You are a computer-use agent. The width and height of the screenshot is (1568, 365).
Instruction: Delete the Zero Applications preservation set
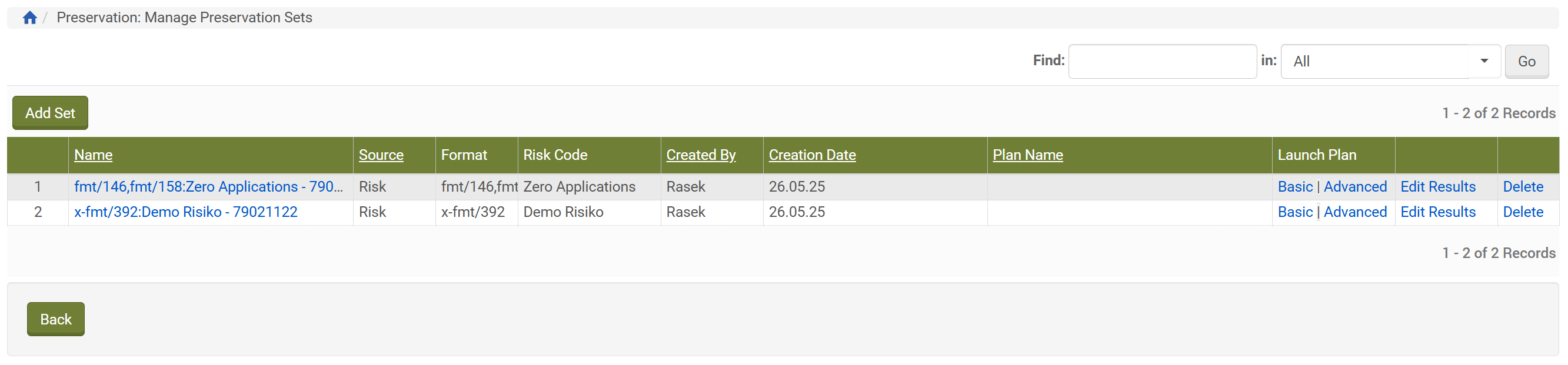tap(1522, 187)
